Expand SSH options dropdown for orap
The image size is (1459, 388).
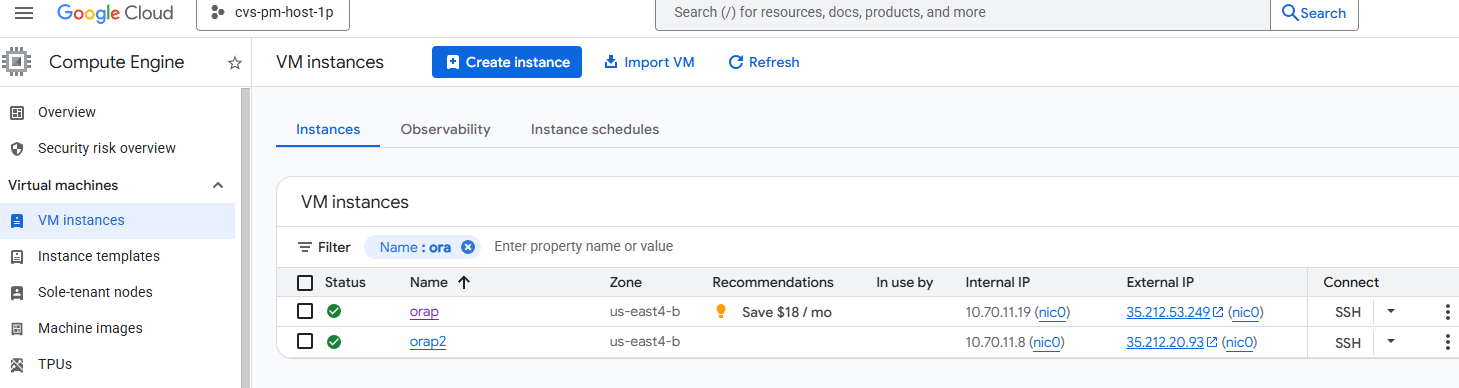point(1390,311)
